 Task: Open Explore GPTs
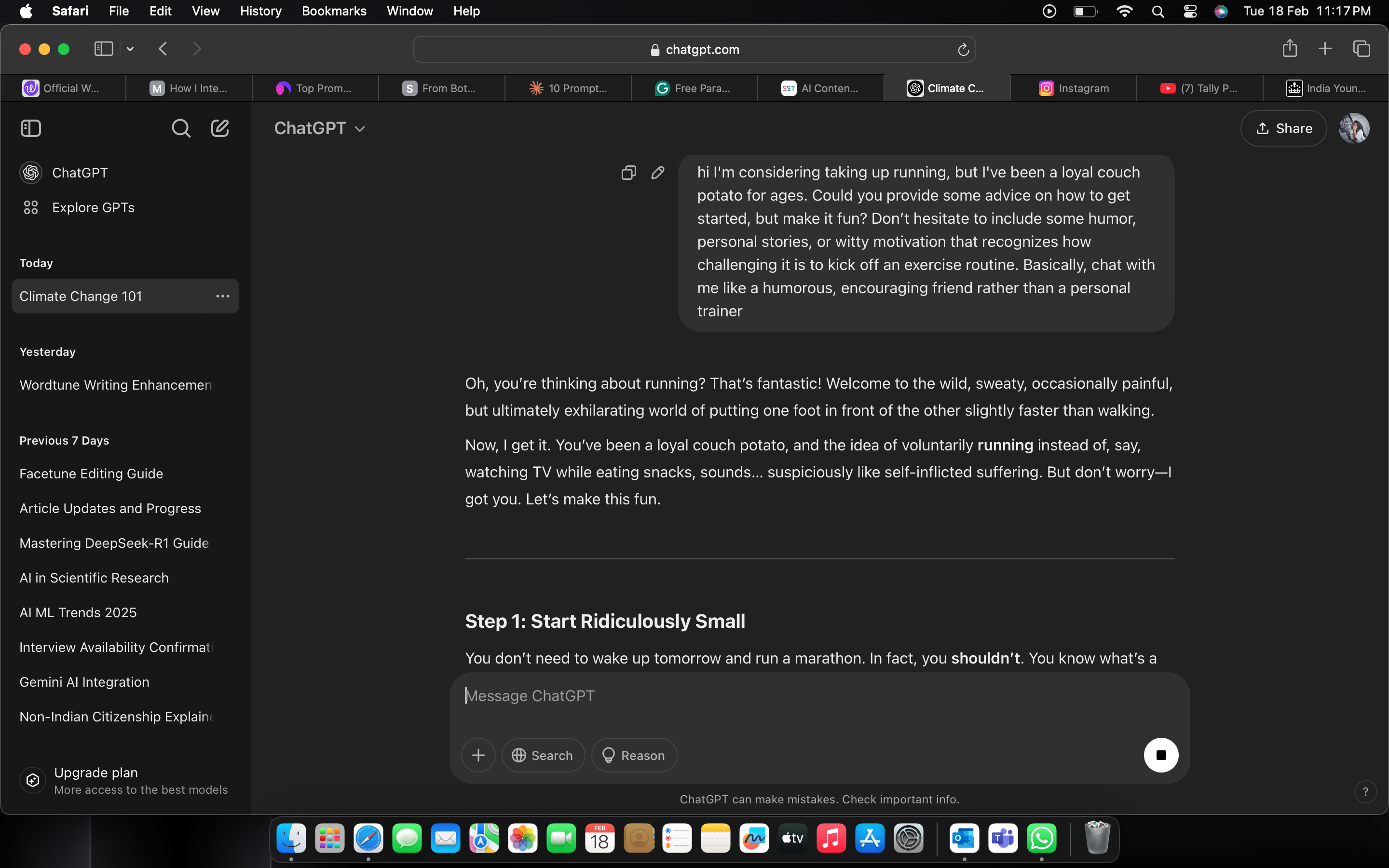pos(125,207)
